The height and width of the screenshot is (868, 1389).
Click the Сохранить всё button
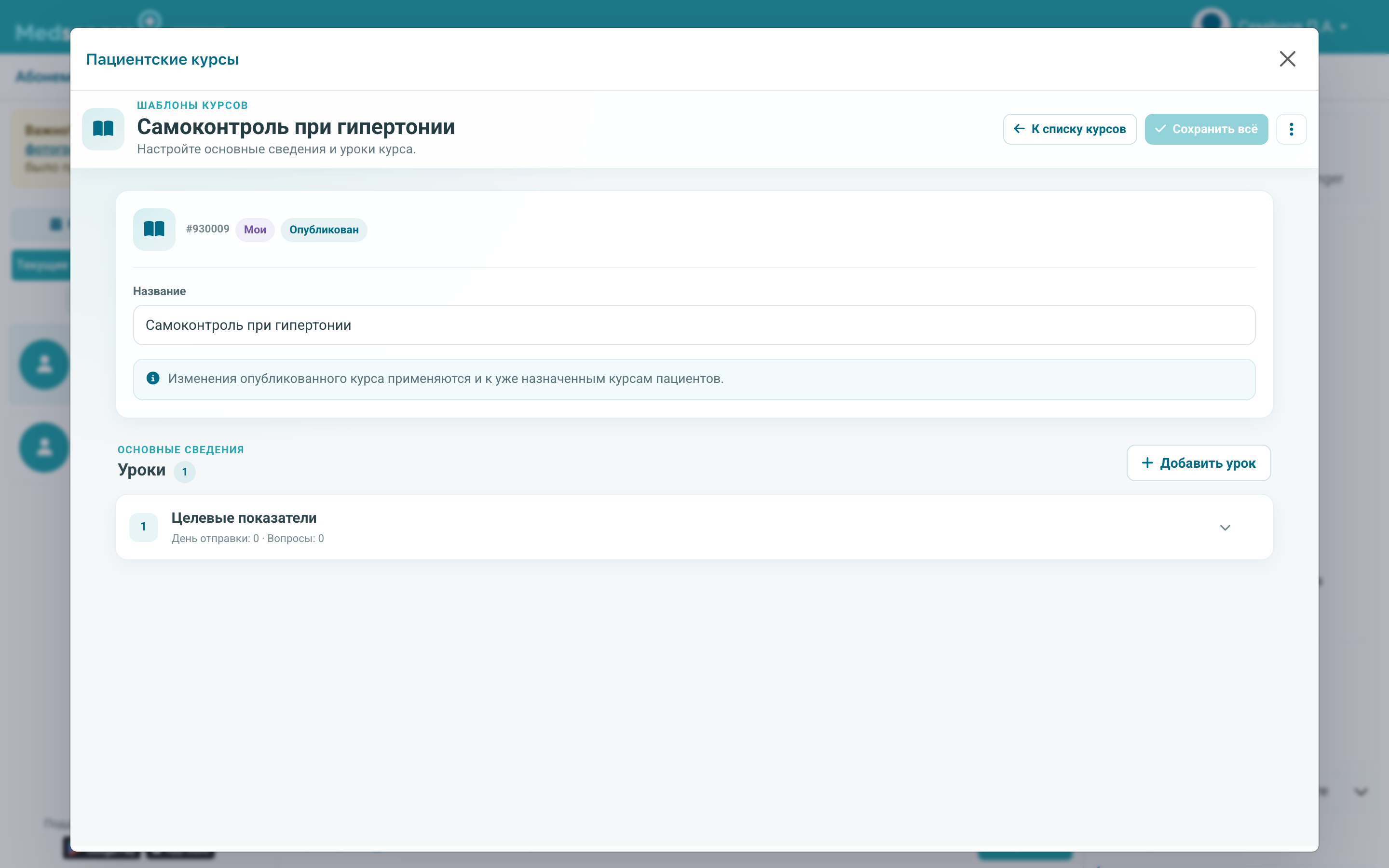pos(1206,129)
